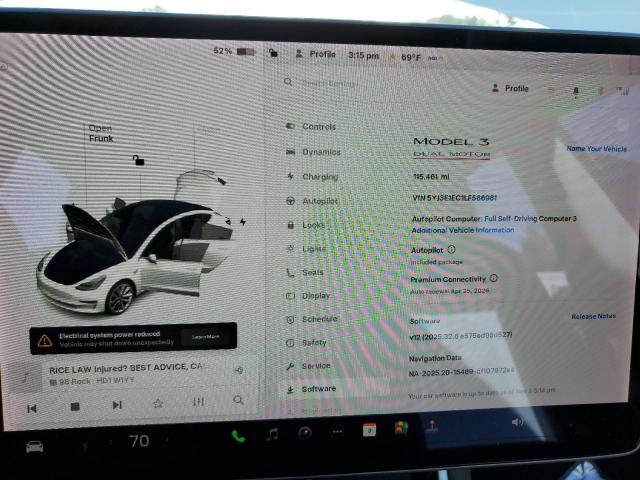Open the Music app icon
This screenshot has height=480, width=640.
(x=272, y=434)
